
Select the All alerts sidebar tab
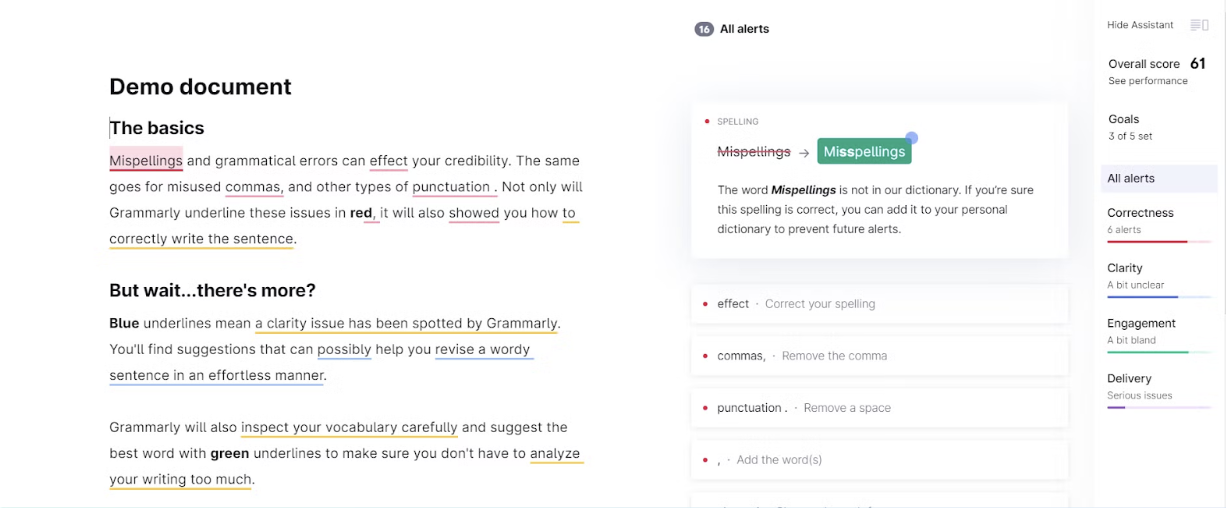click(1159, 178)
